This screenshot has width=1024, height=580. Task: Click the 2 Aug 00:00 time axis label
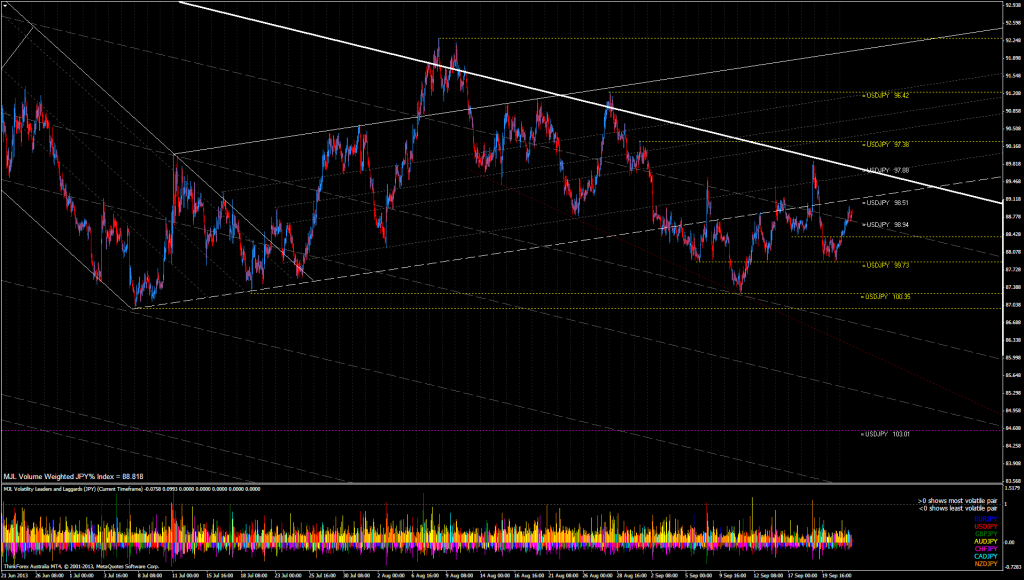click(390, 576)
